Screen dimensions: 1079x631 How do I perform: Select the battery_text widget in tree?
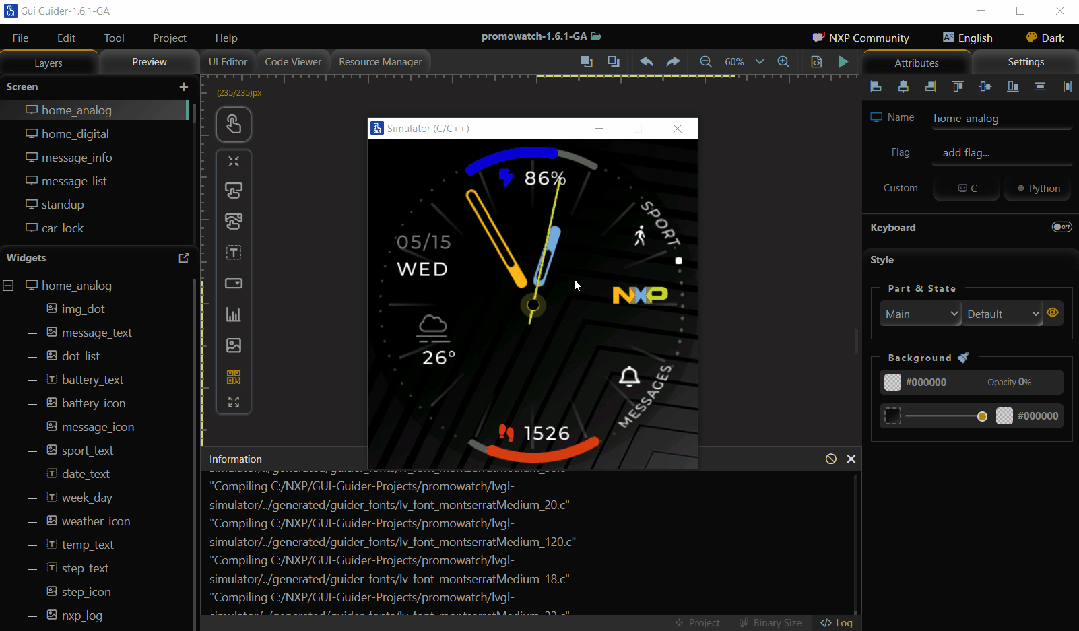pos(94,380)
